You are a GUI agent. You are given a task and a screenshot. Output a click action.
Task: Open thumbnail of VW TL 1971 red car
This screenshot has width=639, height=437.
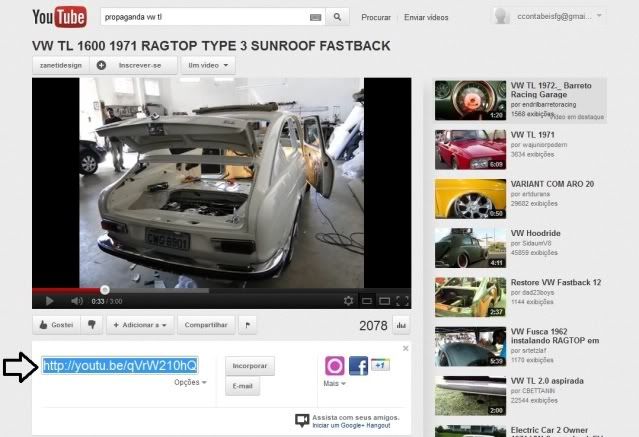point(470,150)
